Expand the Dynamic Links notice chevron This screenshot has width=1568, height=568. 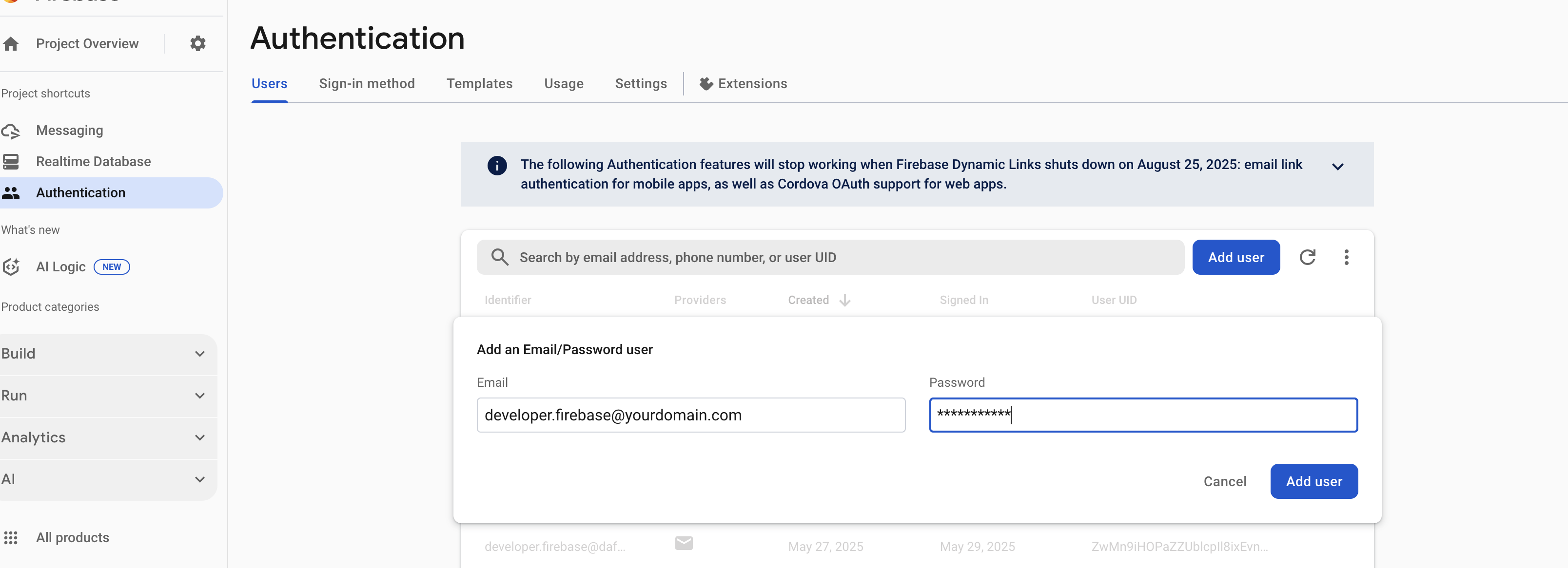coord(1337,167)
